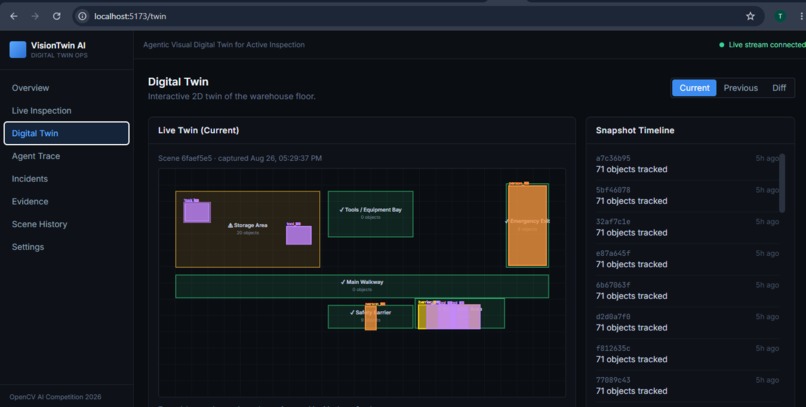
Task: Select Digital Twin in the sidebar
Action: [67, 133]
